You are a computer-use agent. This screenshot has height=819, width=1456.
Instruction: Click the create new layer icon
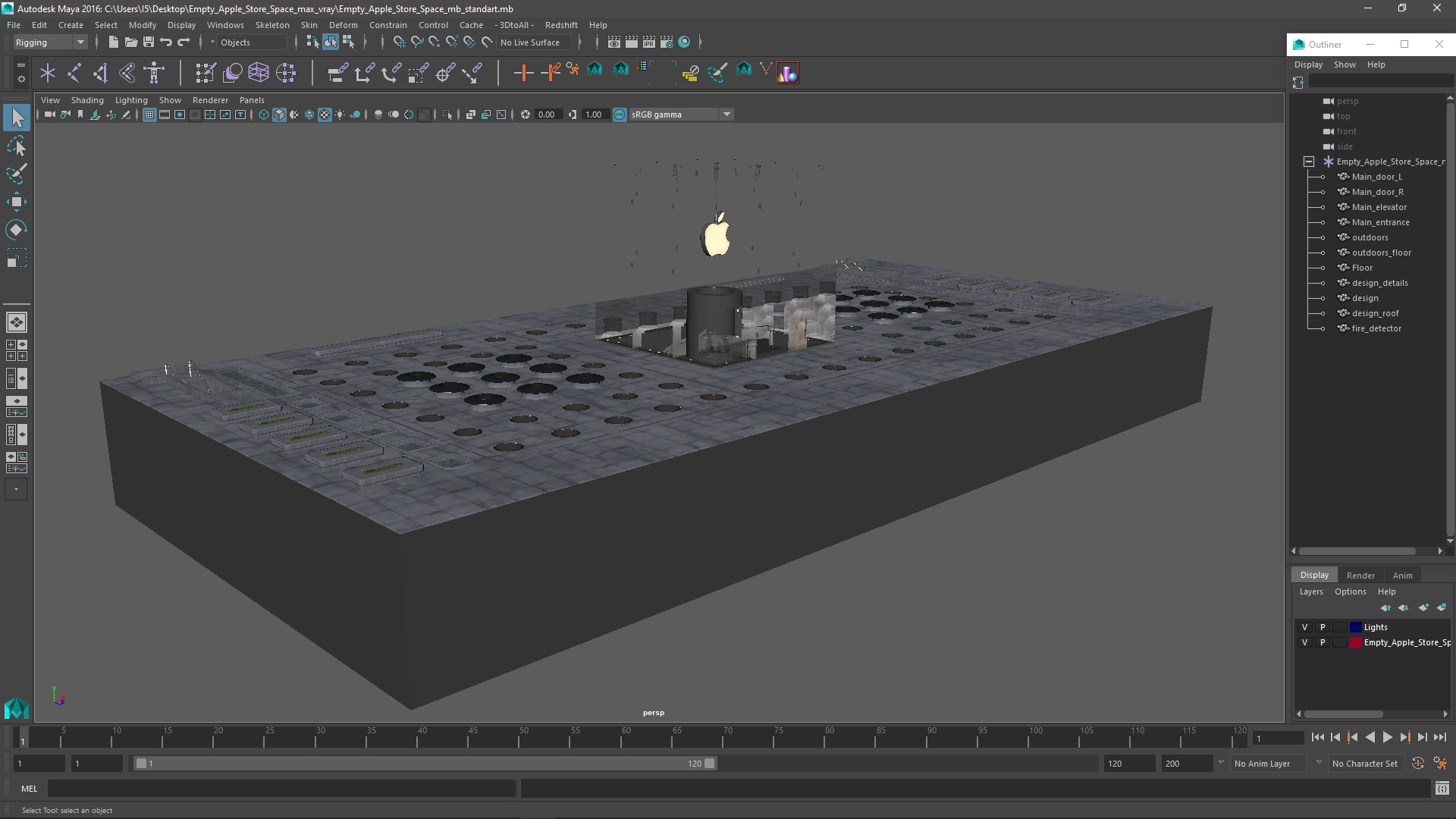(1423, 607)
